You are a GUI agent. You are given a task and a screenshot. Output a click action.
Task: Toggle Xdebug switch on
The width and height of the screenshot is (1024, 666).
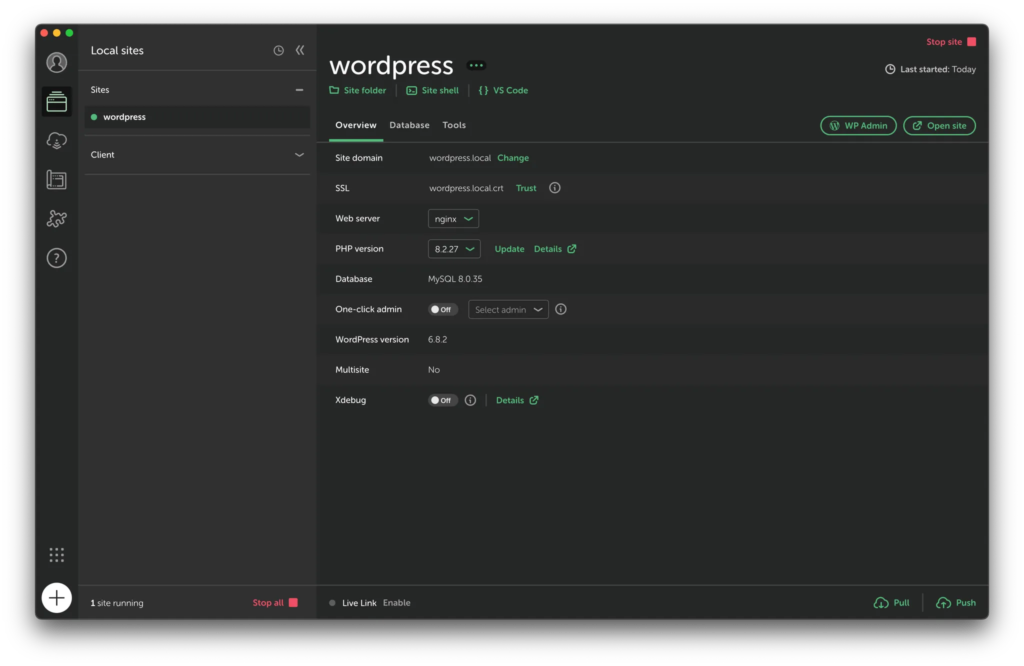click(x=443, y=400)
